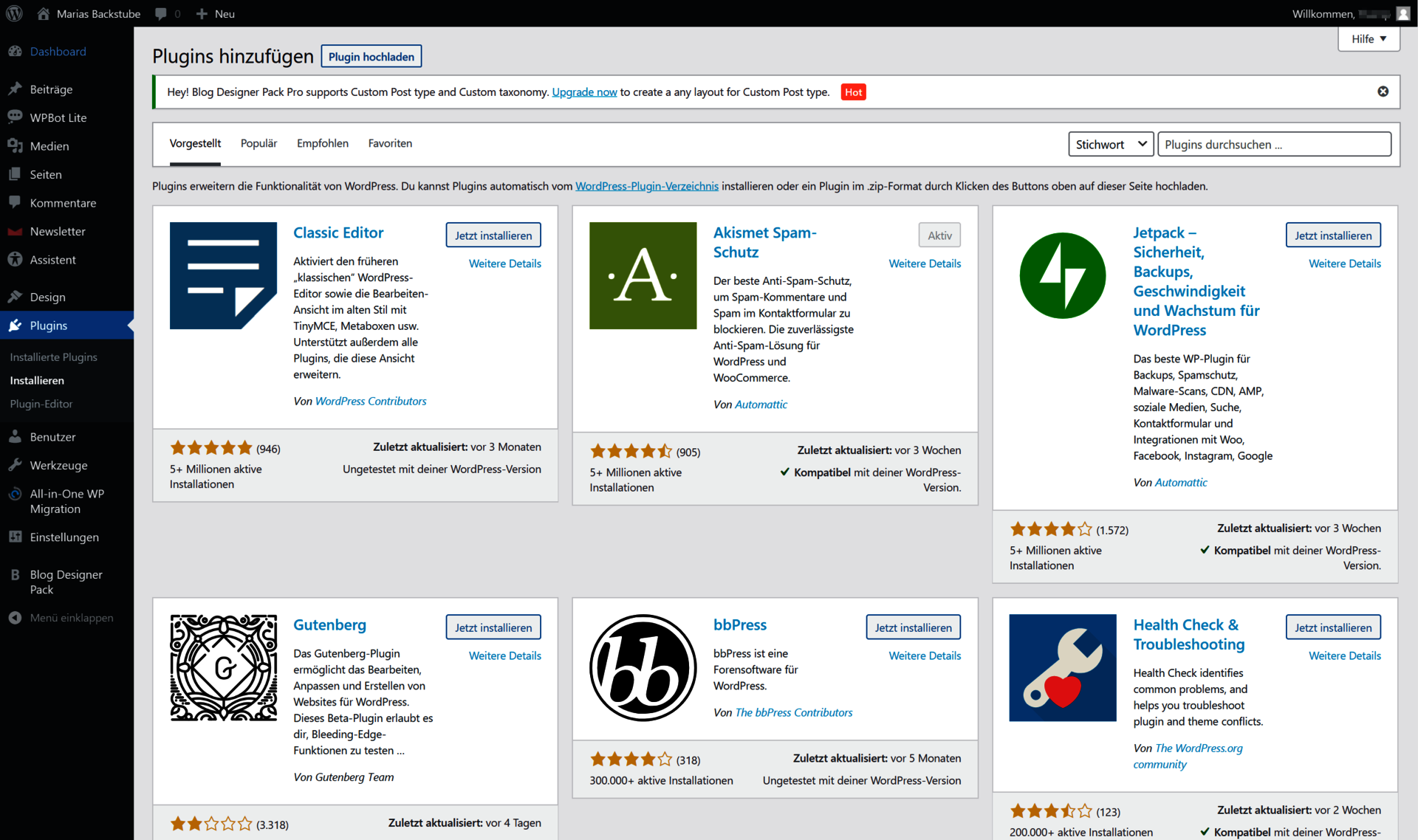Open Weitere Details for Akismet
Viewport: 1418px width, 840px height.
click(925, 264)
